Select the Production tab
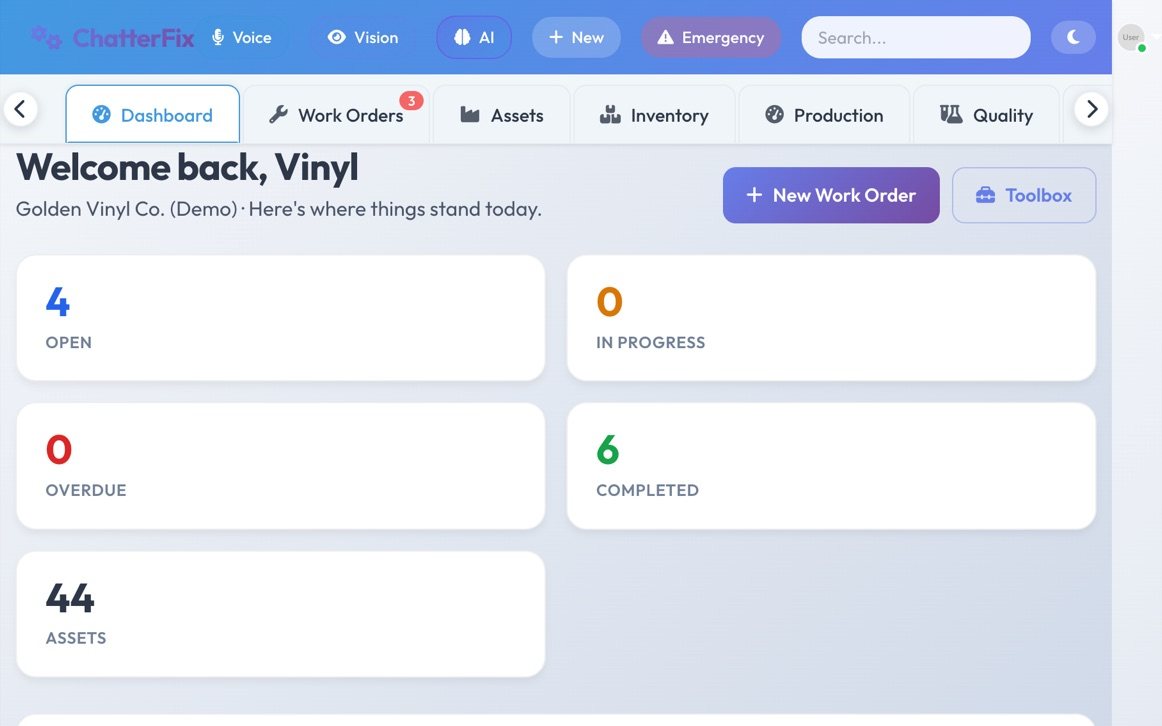The width and height of the screenshot is (1162, 726). (x=824, y=115)
